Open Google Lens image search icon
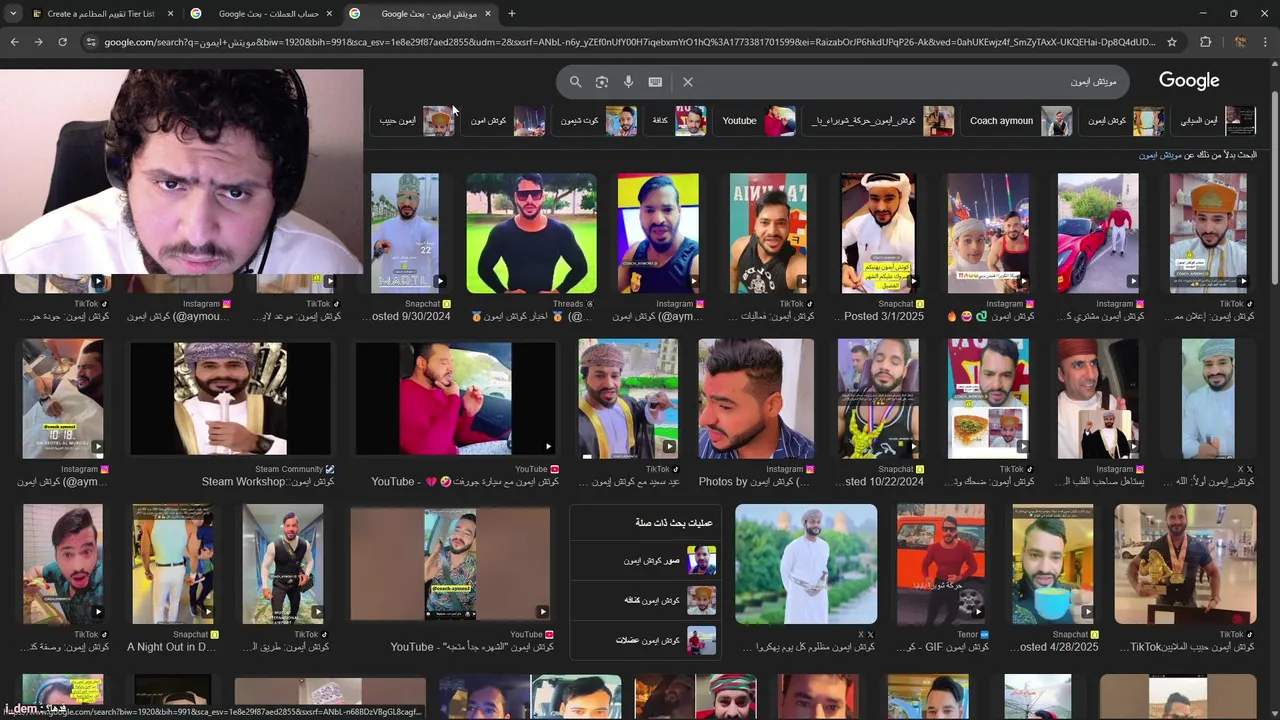Image resolution: width=1280 pixels, height=720 pixels. (x=602, y=82)
